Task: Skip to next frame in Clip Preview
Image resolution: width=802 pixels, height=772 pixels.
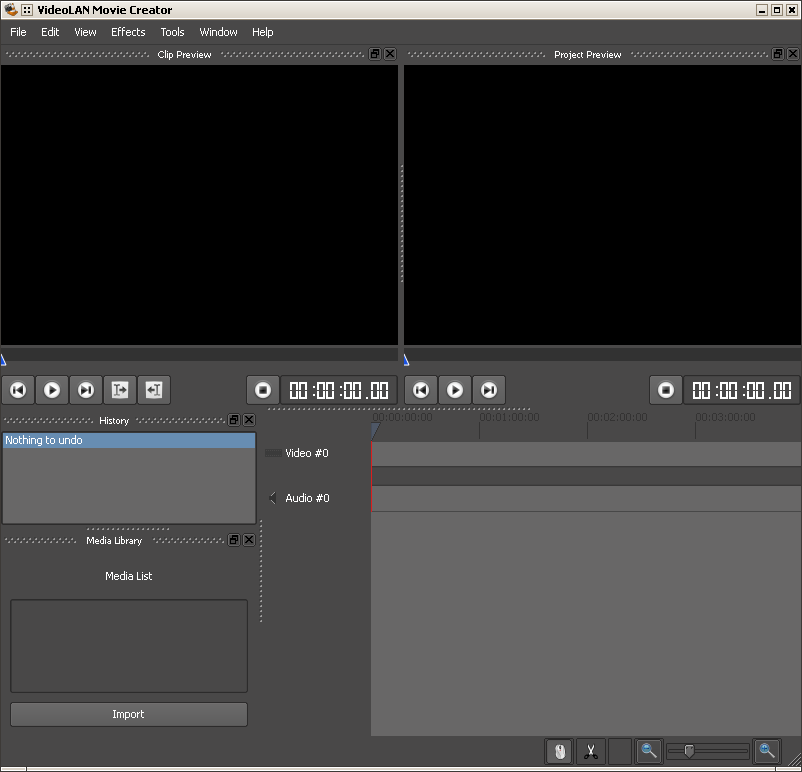Action: 86,390
